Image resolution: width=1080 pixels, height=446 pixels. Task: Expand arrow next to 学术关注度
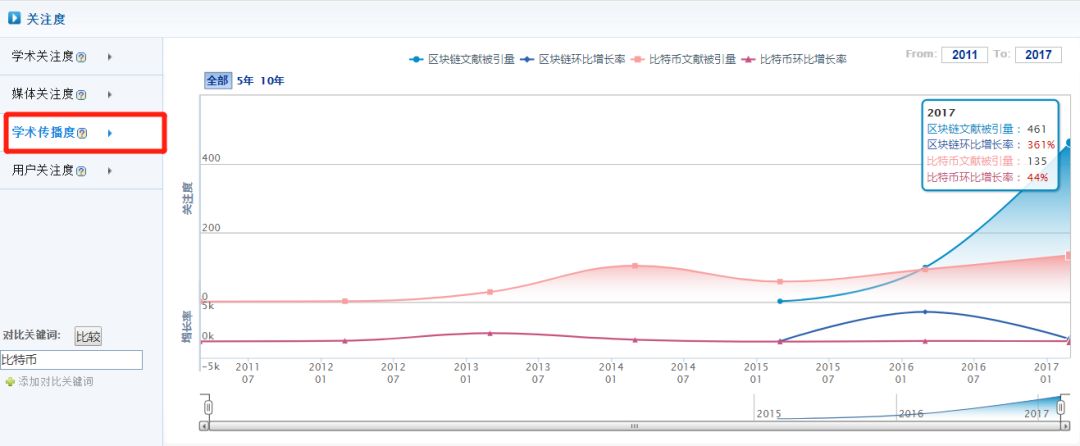coord(110,57)
